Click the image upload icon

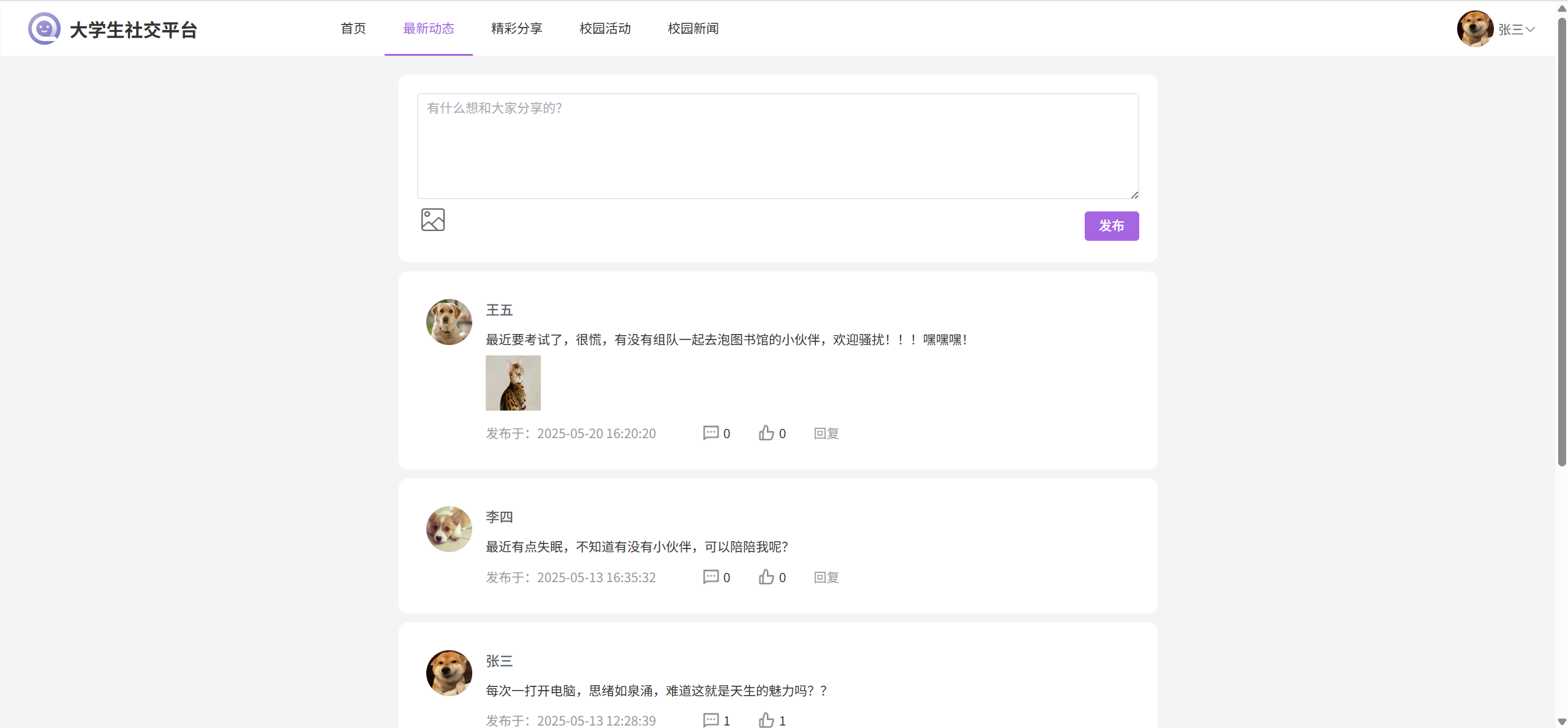432,220
